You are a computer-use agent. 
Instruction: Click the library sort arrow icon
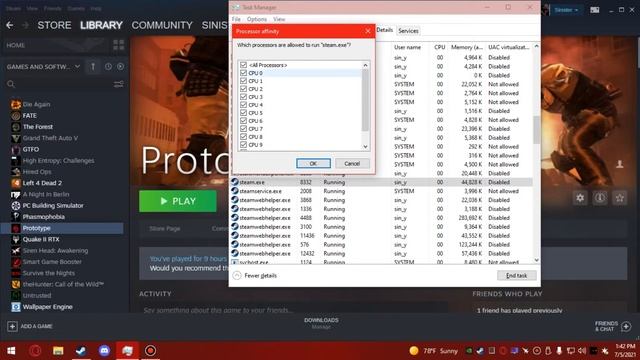(93, 67)
